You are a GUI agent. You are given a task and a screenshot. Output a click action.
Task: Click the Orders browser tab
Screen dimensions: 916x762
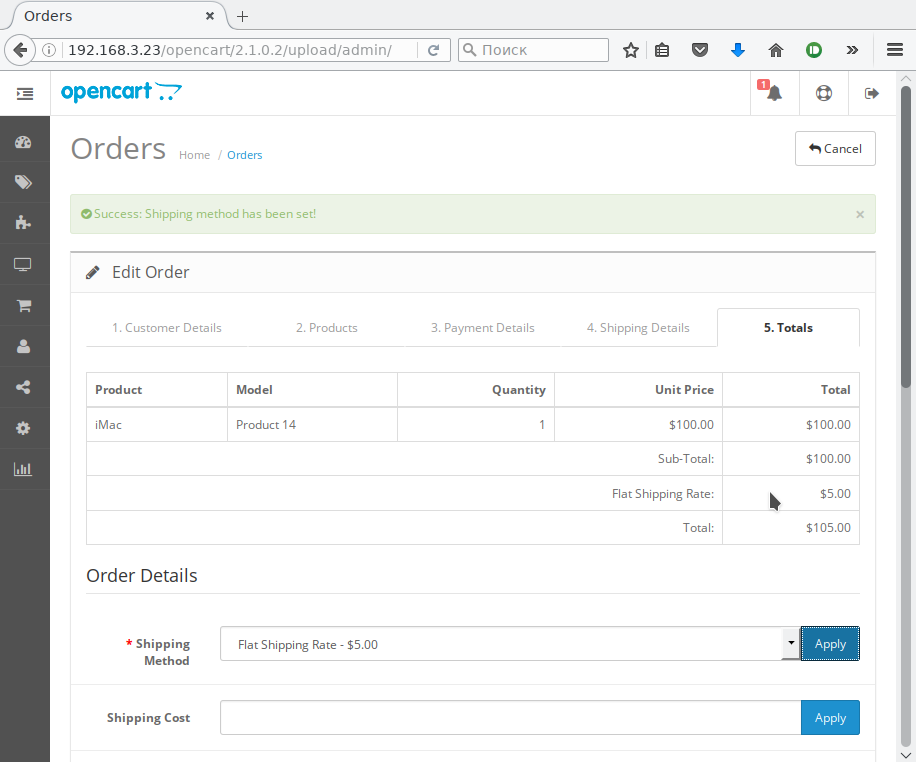click(x=115, y=16)
